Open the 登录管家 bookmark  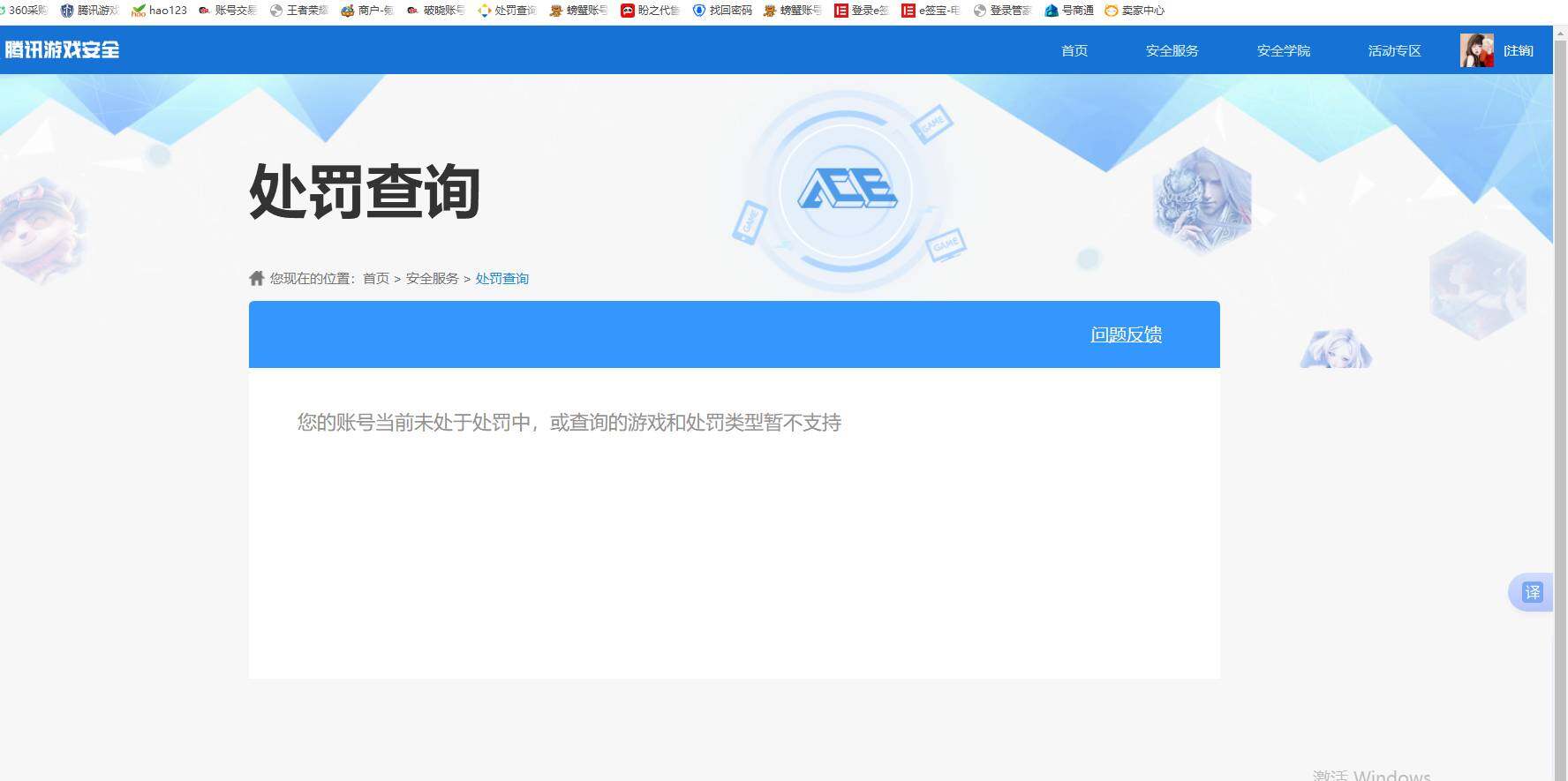[x=1002, y=11]
